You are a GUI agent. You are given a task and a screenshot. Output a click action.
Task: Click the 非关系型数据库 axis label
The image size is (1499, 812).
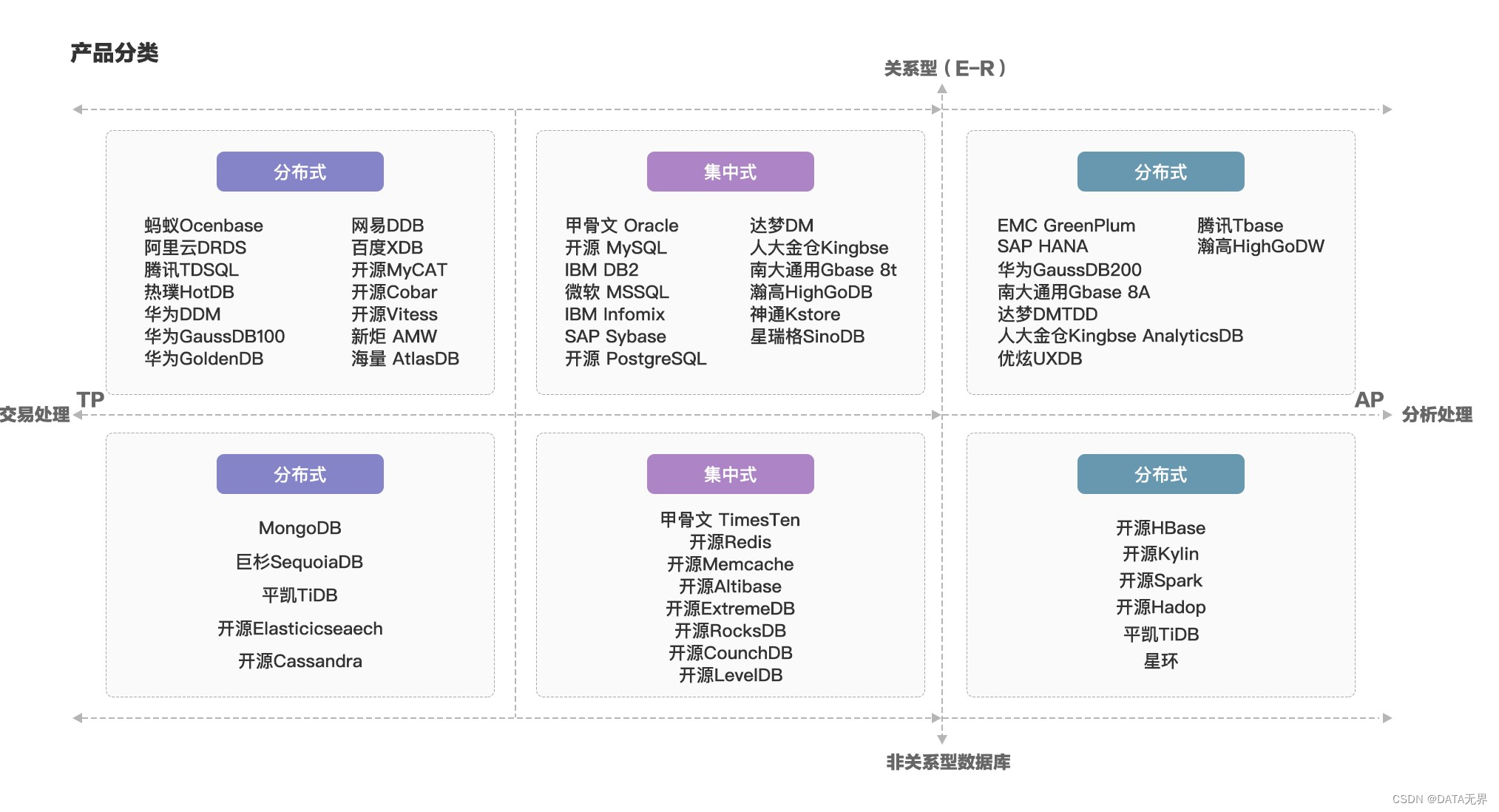948,762
